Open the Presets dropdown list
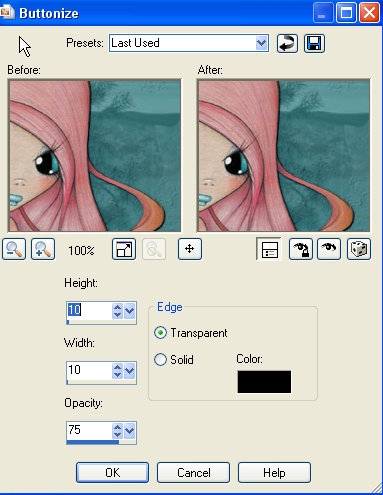Viewport: 383px width, 495px height. pyautogui.click(x=262, y=43)
